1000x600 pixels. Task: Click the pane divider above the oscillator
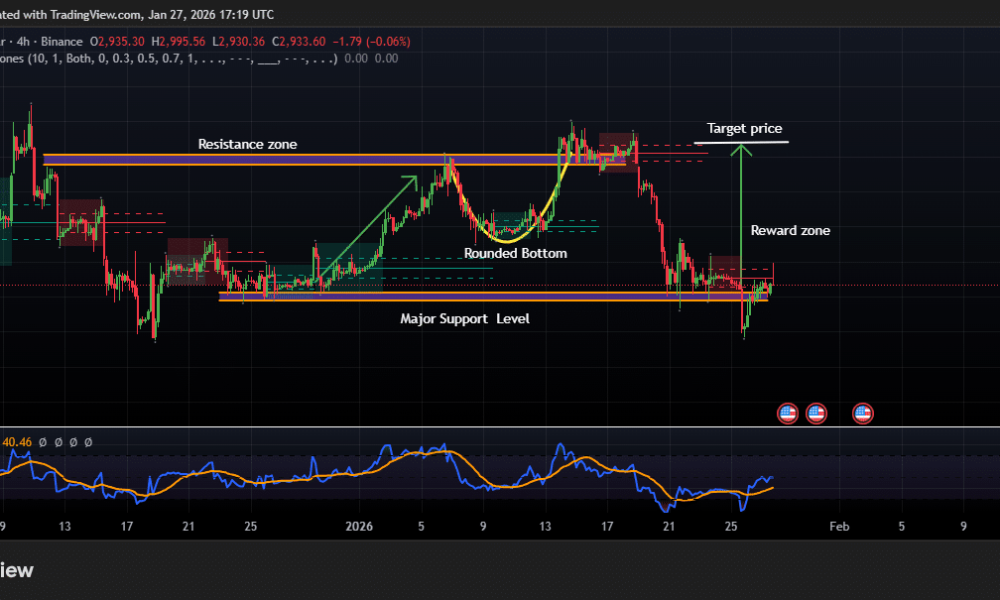500,427
